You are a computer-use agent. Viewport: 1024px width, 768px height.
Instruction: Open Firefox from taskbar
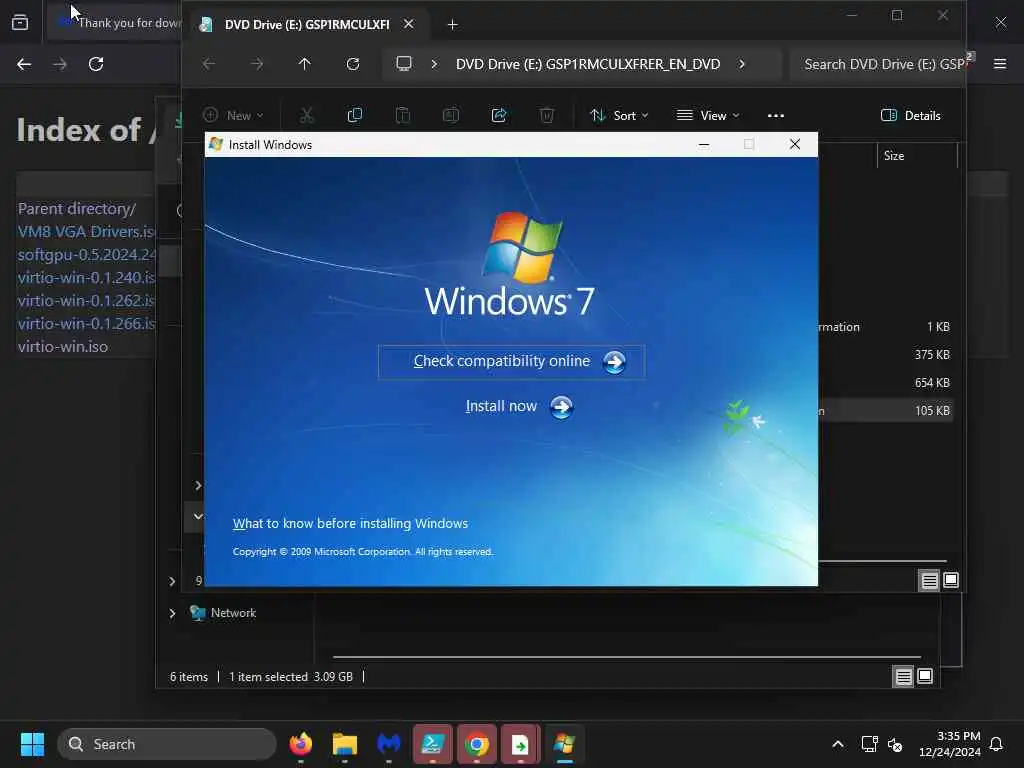[300, 744]
